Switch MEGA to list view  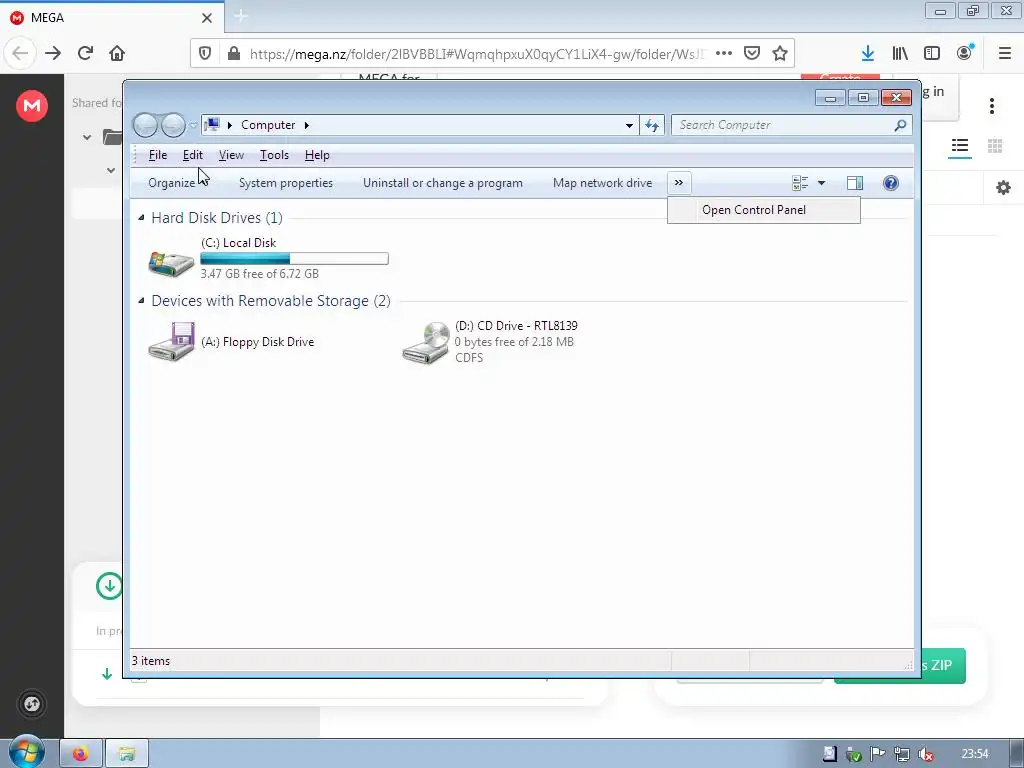click(x=959, y=146)
